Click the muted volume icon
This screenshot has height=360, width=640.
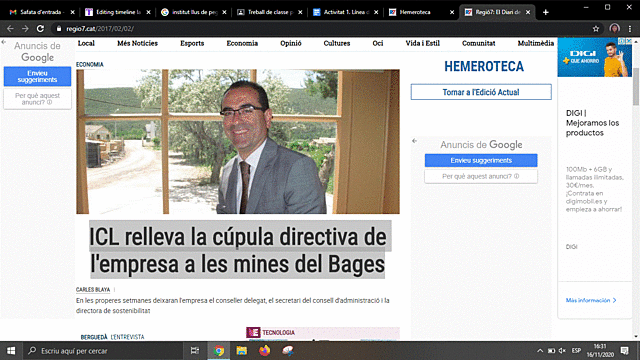pos(562,351)
